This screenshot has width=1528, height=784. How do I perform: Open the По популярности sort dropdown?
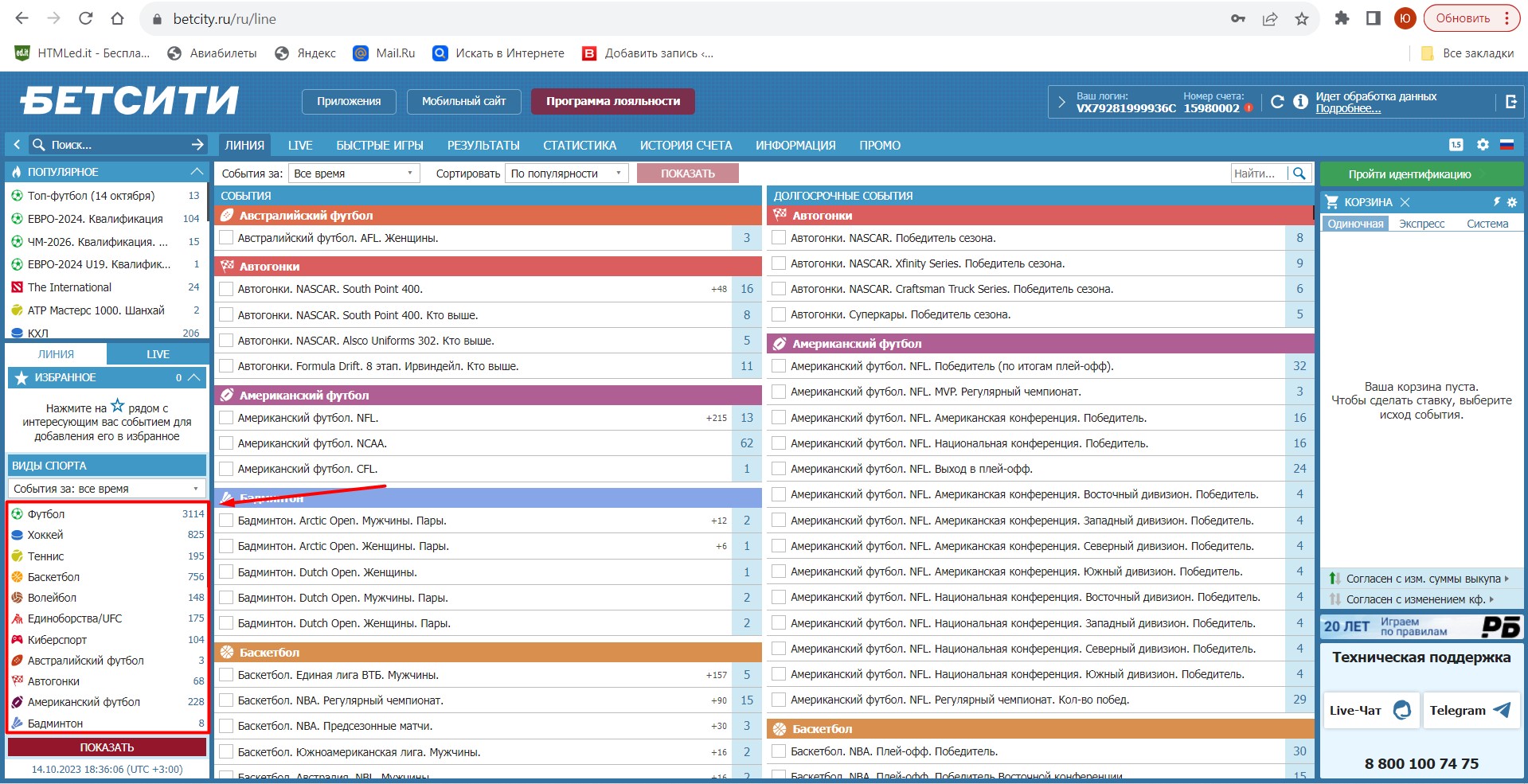(565, 174)
